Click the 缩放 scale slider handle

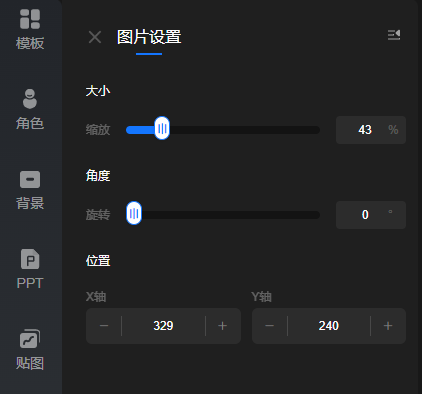(162, 128)
